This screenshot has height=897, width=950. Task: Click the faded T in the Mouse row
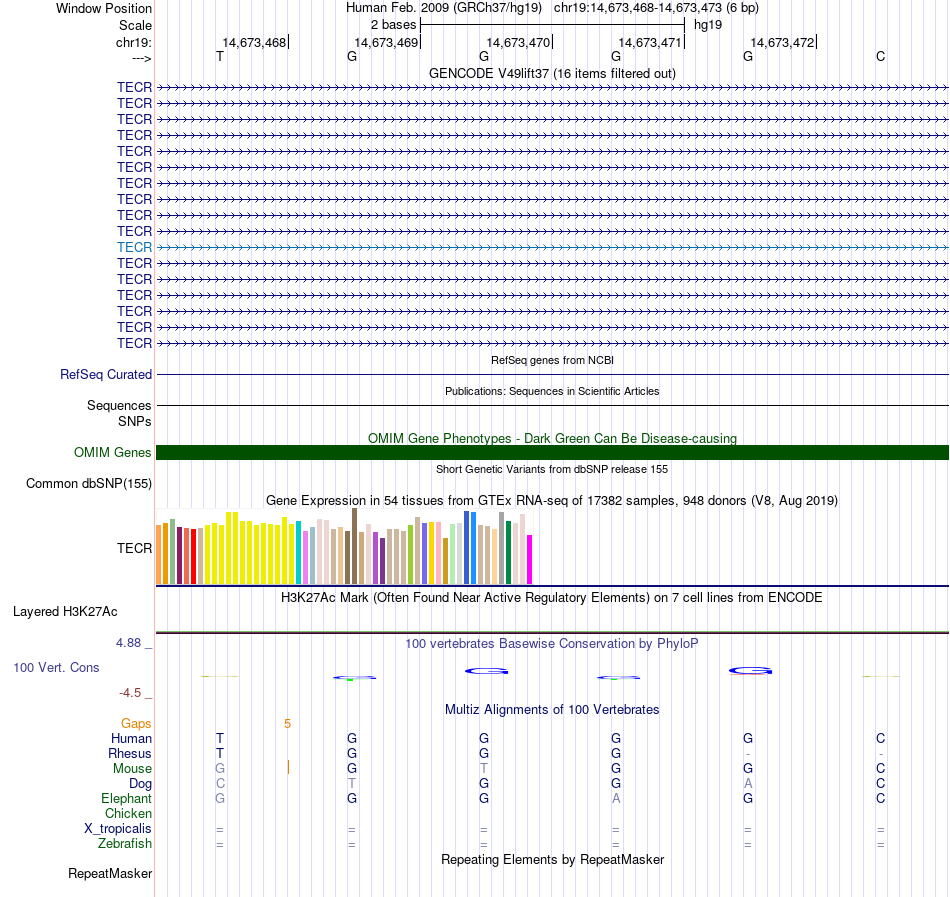(484, 769)
